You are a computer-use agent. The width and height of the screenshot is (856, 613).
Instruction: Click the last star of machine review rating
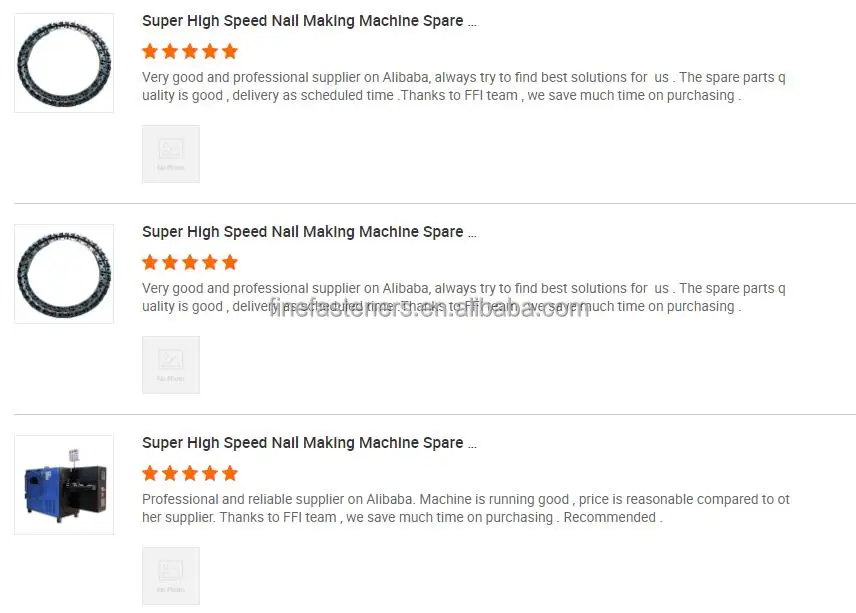tap(230, 473)
